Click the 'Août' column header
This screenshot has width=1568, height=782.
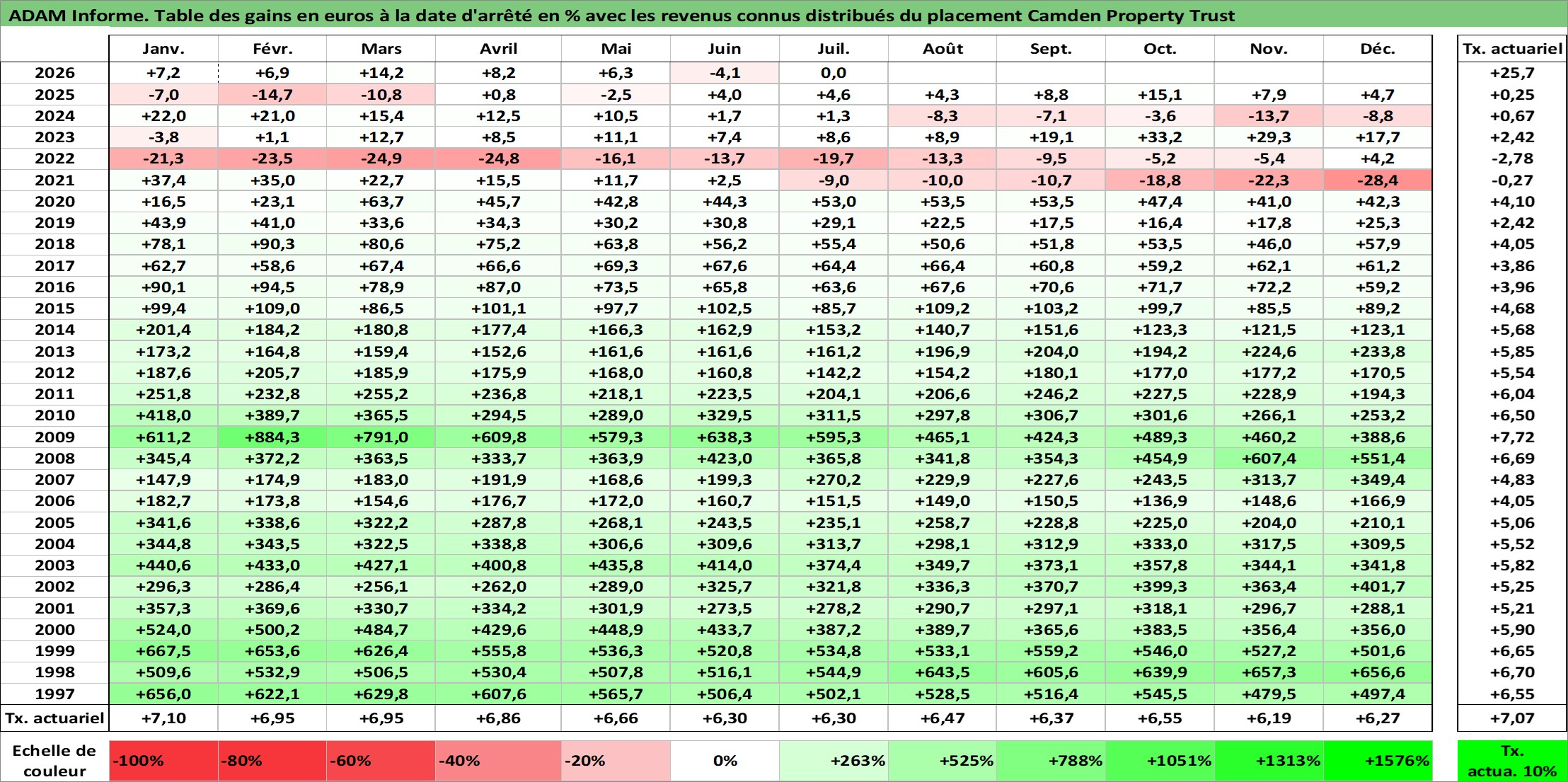pyautogui.click(x=942, y=49)
